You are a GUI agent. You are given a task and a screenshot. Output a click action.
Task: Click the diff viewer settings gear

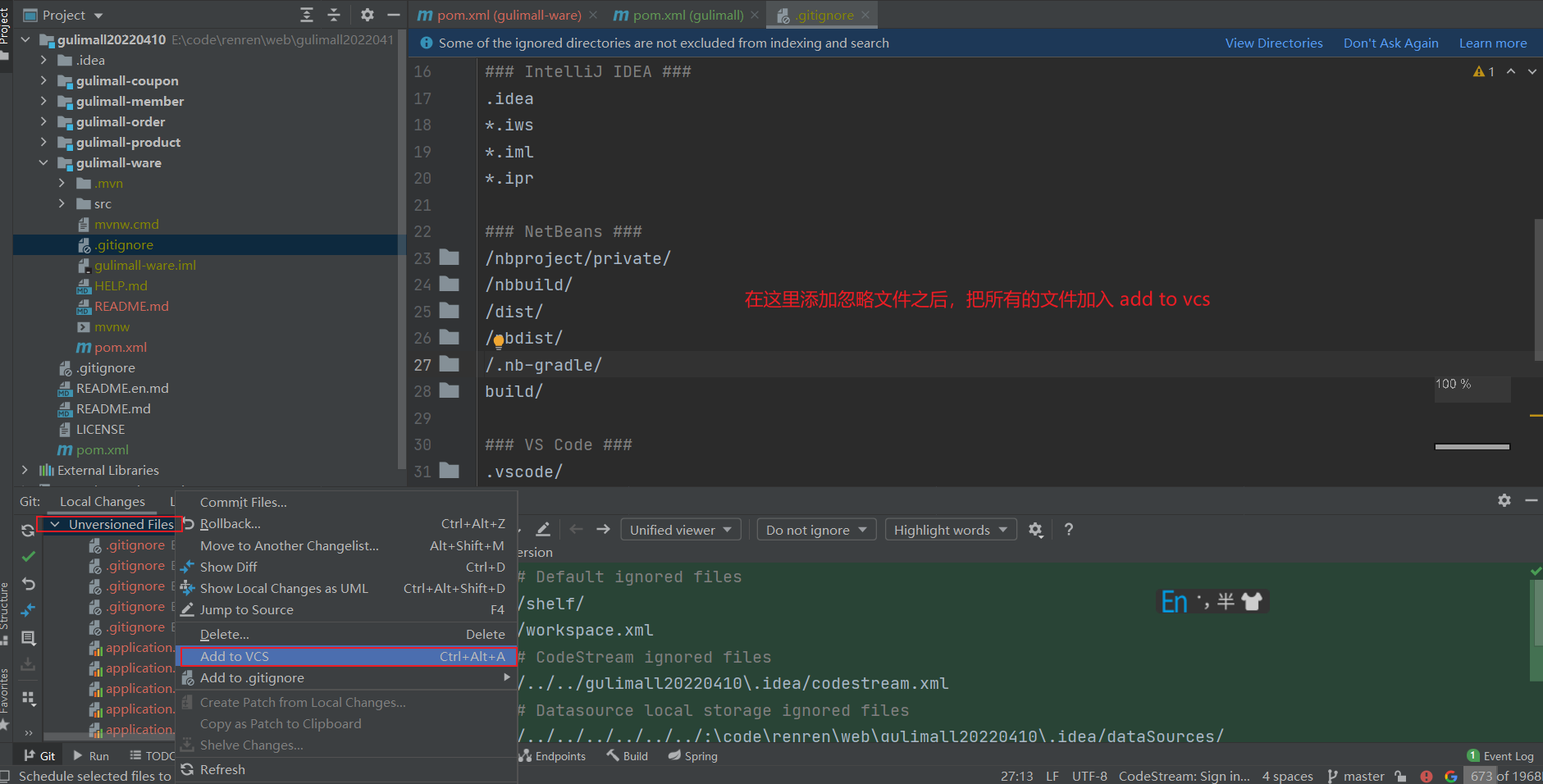(1036, 530)
